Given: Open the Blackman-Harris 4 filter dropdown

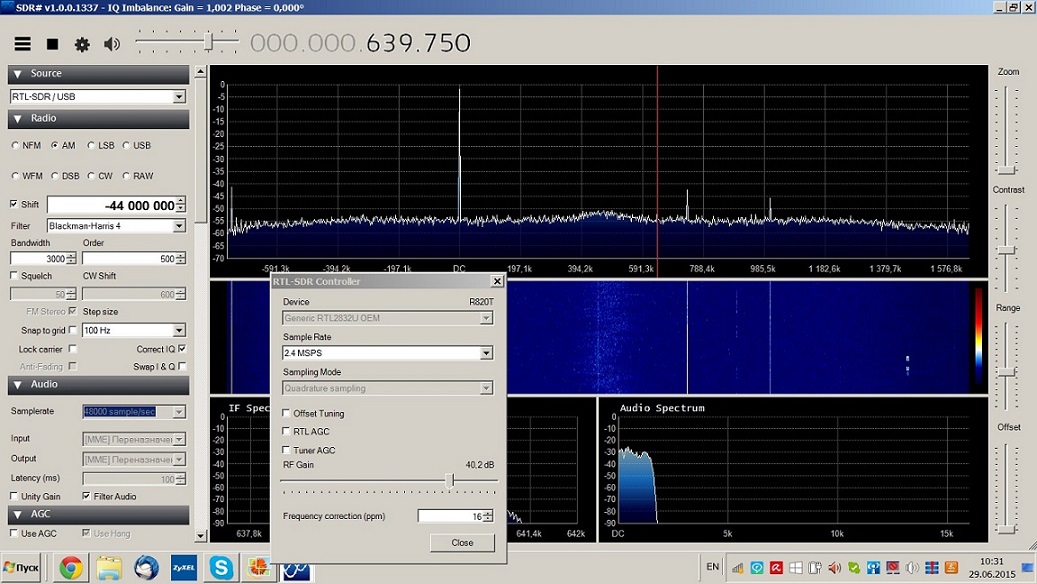Looking at the screenshot, I should (179, 226).
